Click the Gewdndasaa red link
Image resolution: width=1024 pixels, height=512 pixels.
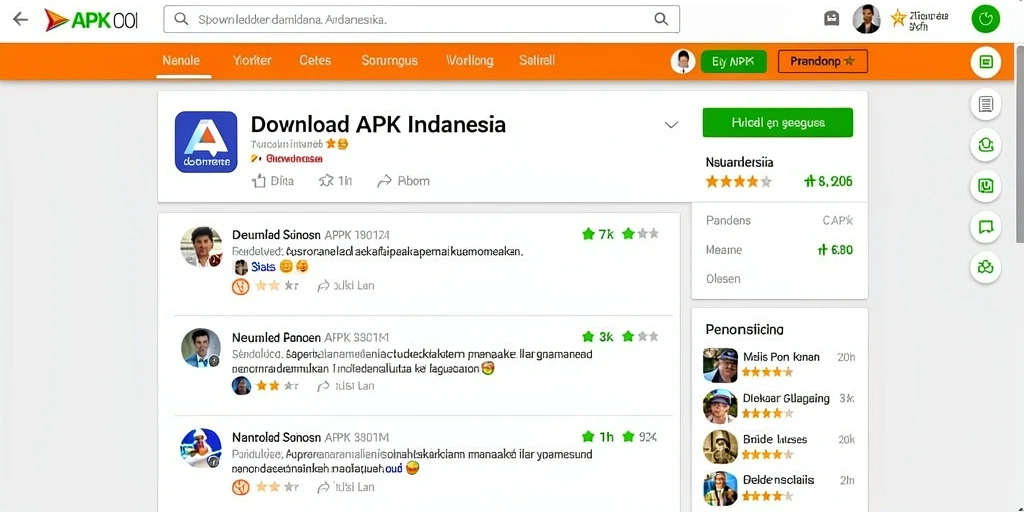click(x=294, y=159)
